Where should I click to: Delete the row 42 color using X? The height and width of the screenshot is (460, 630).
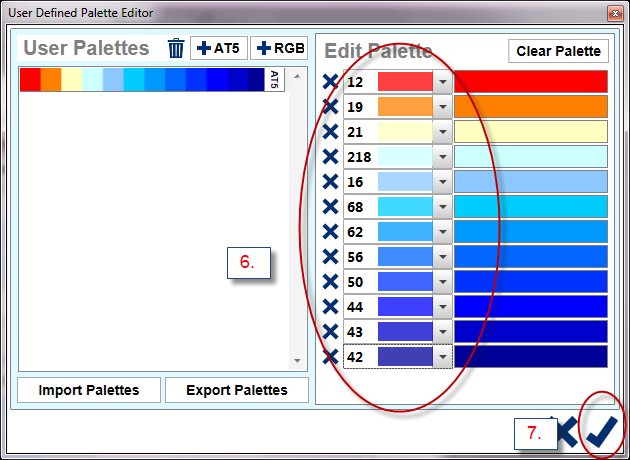click(330, 356)
